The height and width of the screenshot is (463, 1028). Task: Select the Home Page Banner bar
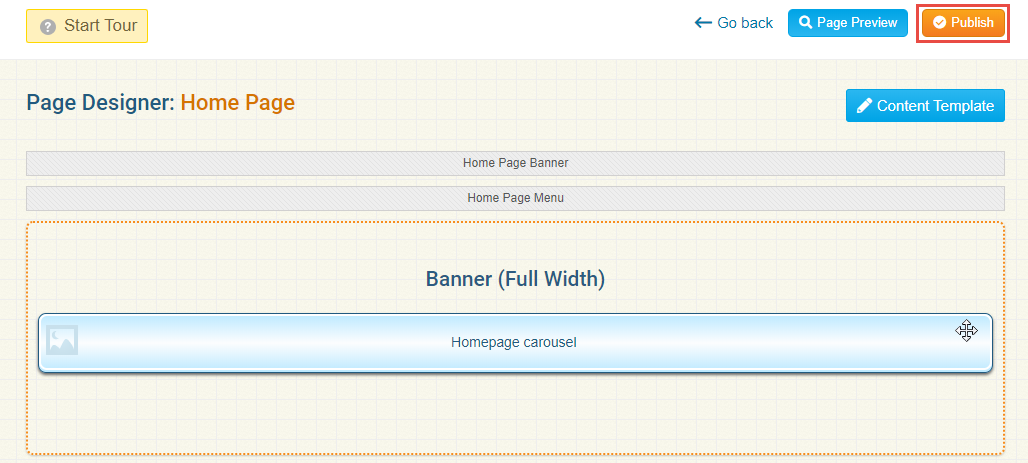pos(515,163)
